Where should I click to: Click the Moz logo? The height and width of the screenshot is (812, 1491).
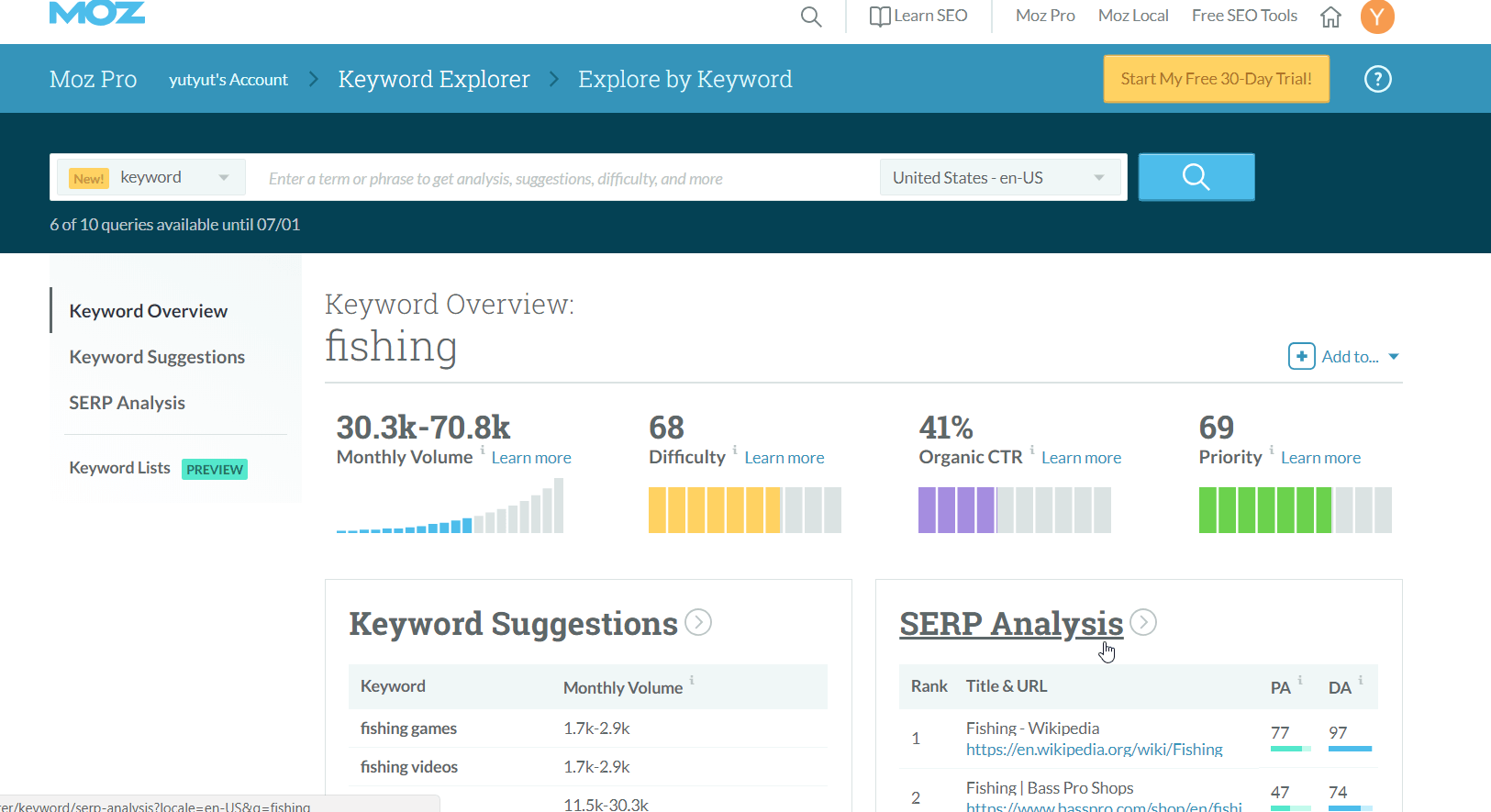[x=96, y=12]
